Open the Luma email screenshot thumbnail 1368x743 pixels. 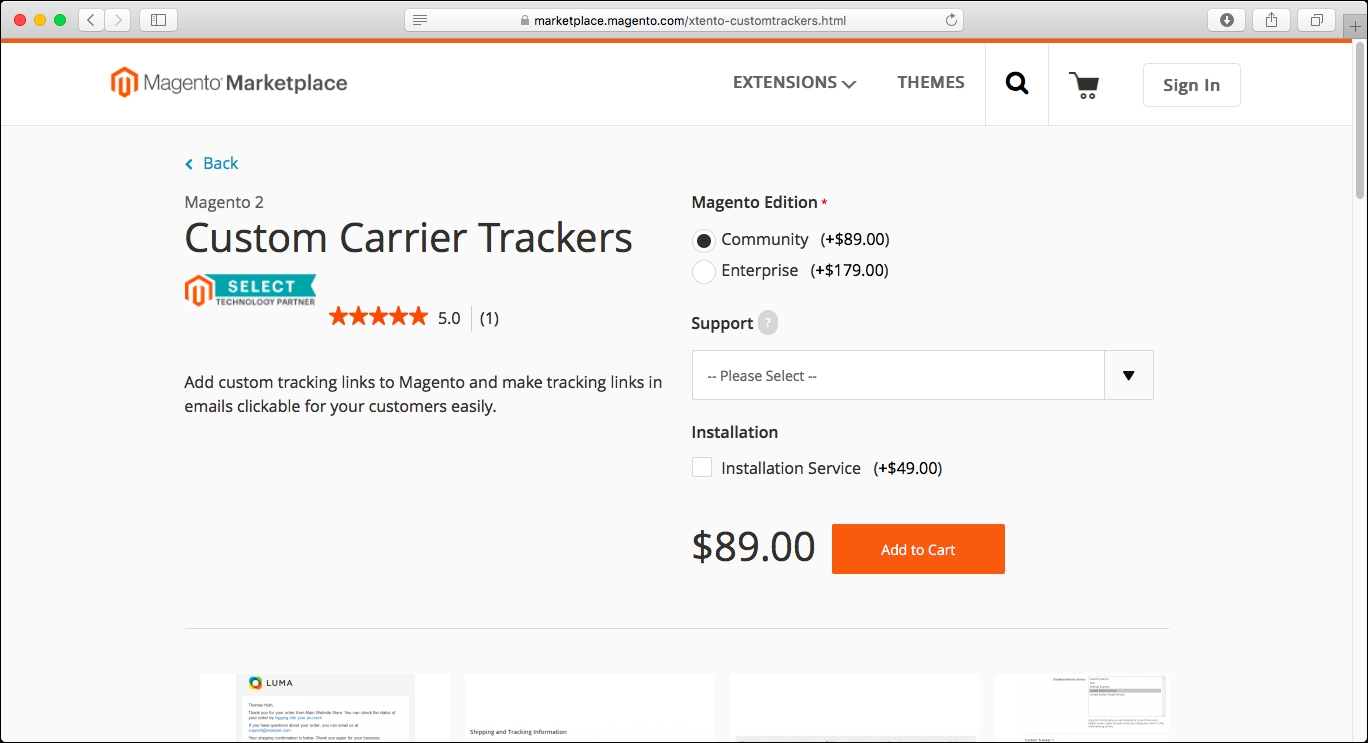pos(324,707)
